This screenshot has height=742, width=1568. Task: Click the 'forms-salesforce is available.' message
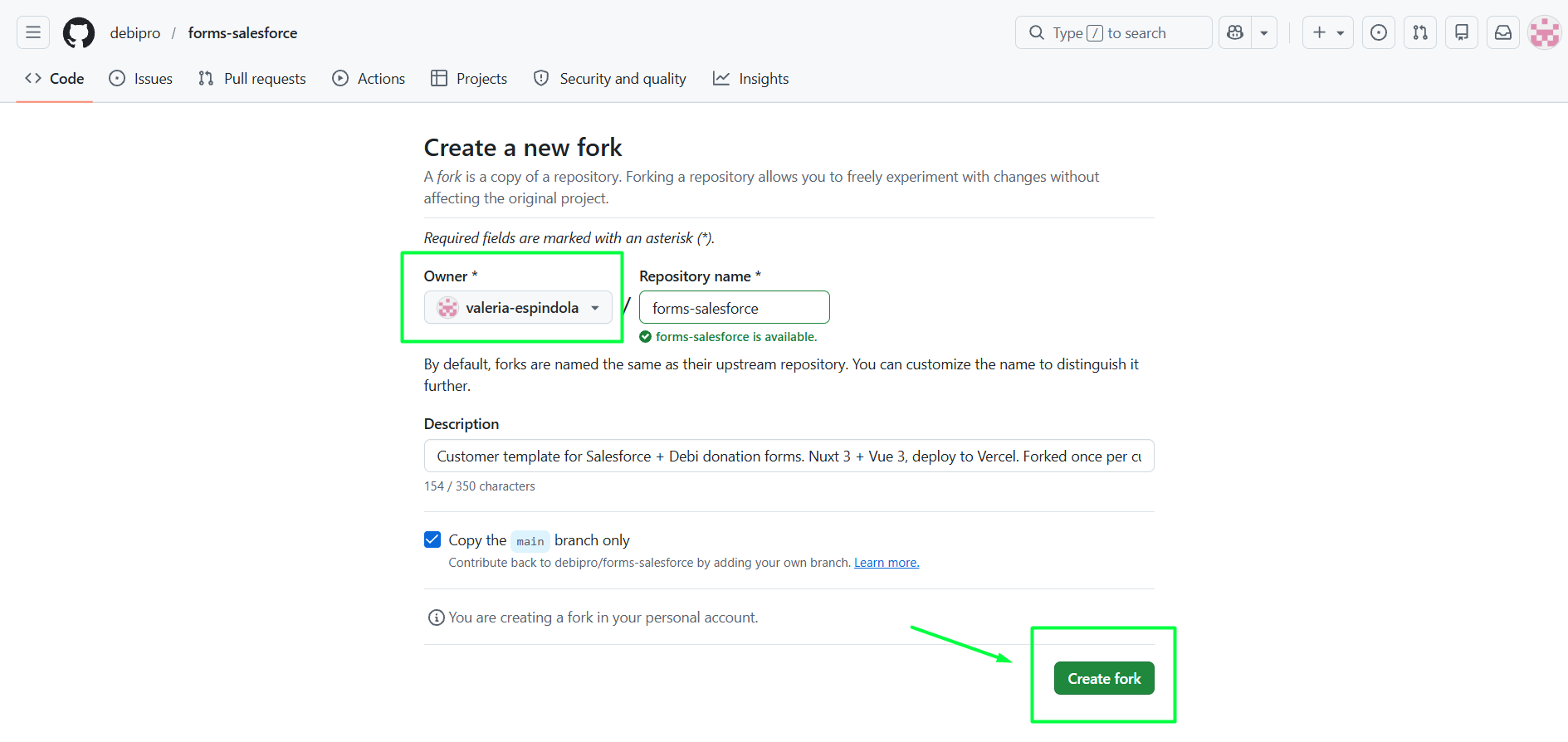[x=729, y=337]
